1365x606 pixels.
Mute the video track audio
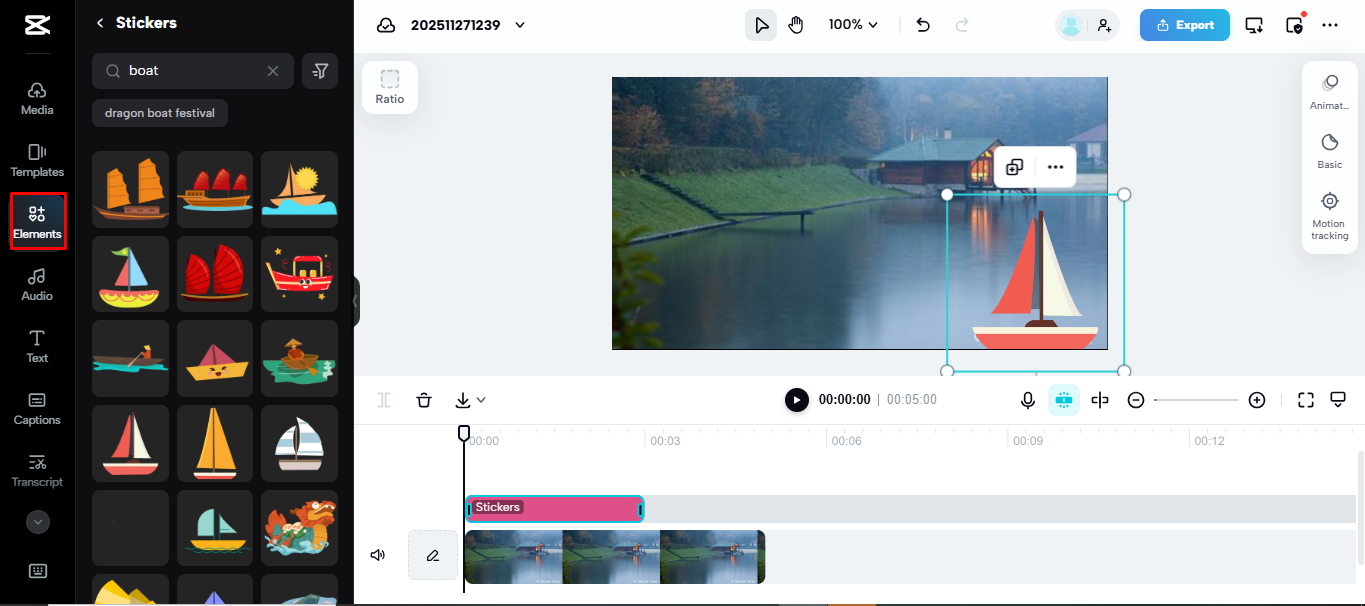pos(378,554)
